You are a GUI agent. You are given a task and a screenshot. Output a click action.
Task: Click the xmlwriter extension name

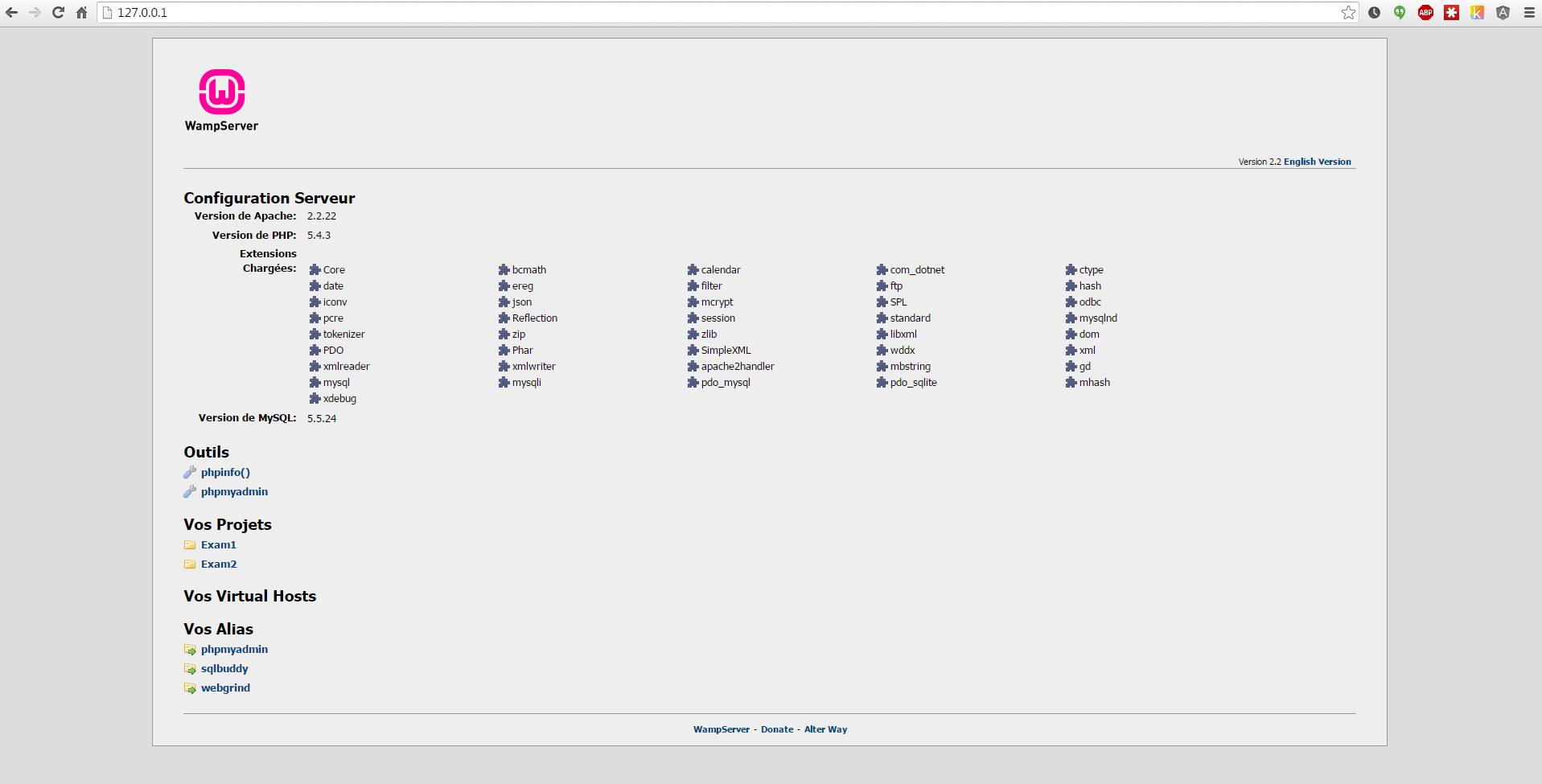coord(533,367)
